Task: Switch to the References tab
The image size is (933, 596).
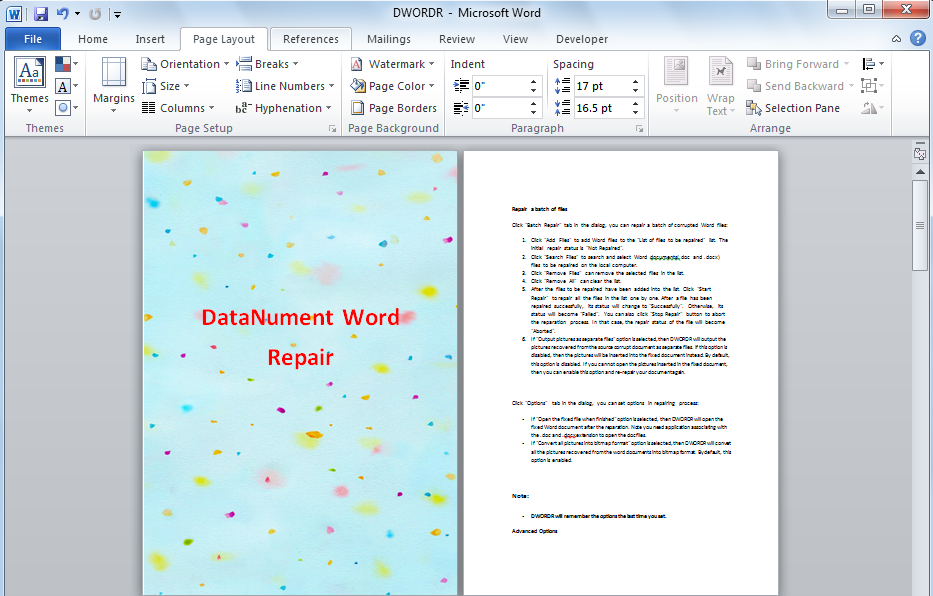Action: point(310,39)
